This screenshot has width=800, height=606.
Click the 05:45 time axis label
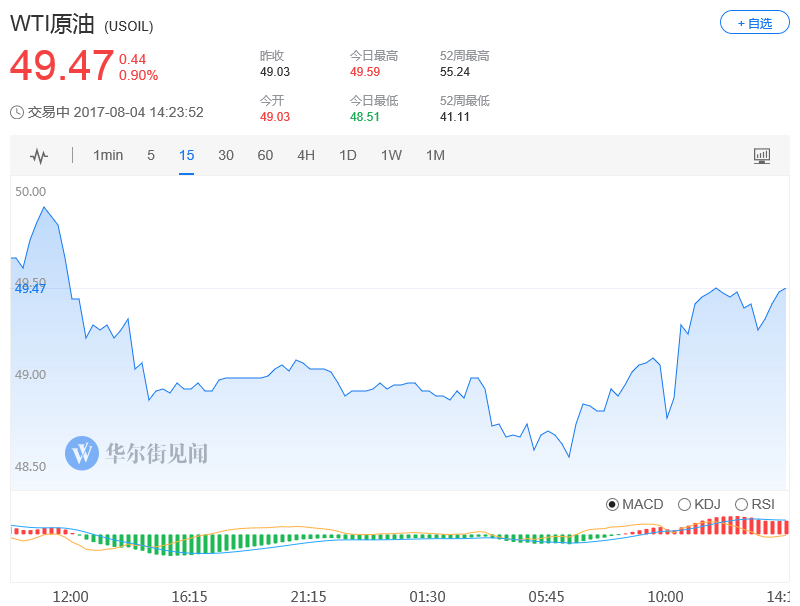(546, 597)
